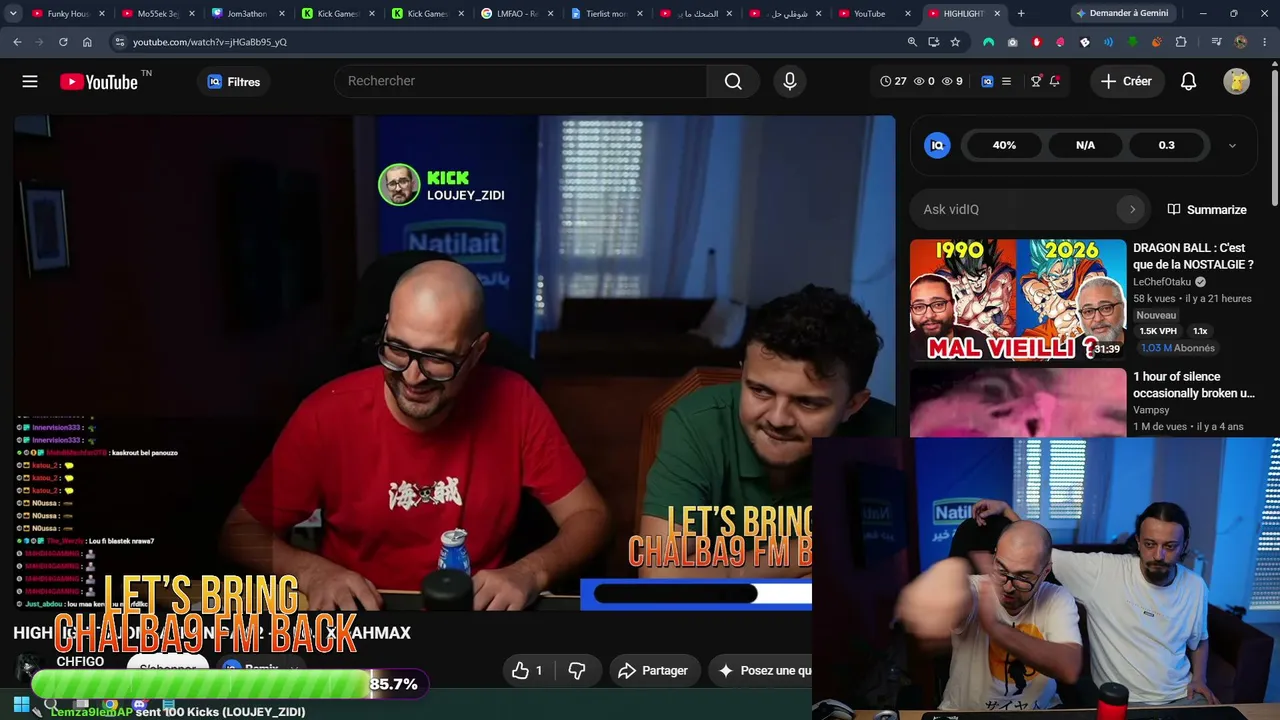Open DRAGON BALL nostalgie video thumbnail
This screenshot has width=1280, height=720.
(x=1018, y=299)
